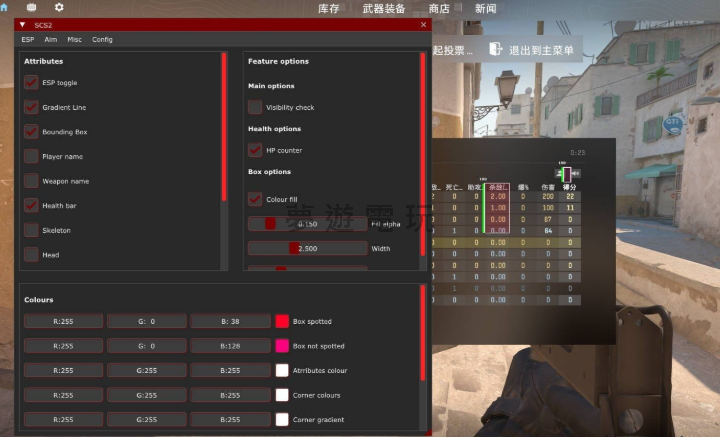
Task: Switch to the Misc tab
Action: click(x=75, y=40)
